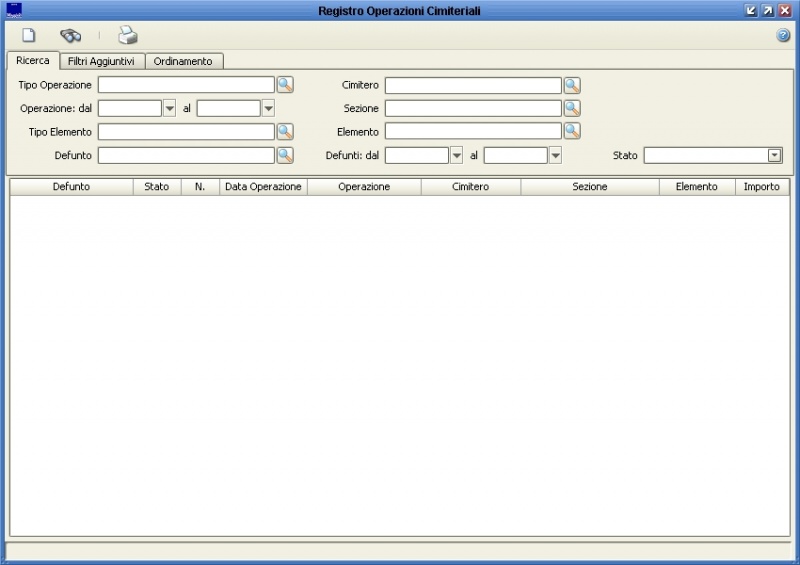Focus the Tipo Elemento input field
Screen dimensions: 800x565
coord(186,132)
